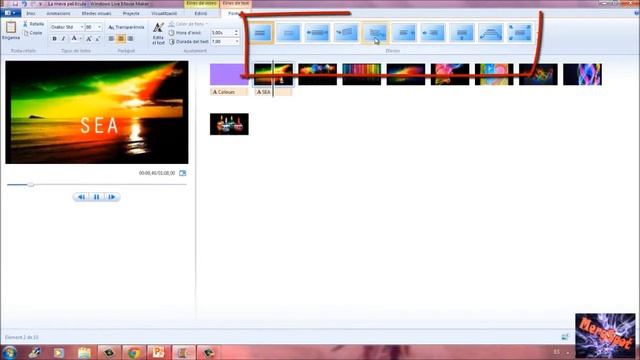Open the Movie Maker application menu button
The image size is (640, 360).
click(x=10, y=13)
